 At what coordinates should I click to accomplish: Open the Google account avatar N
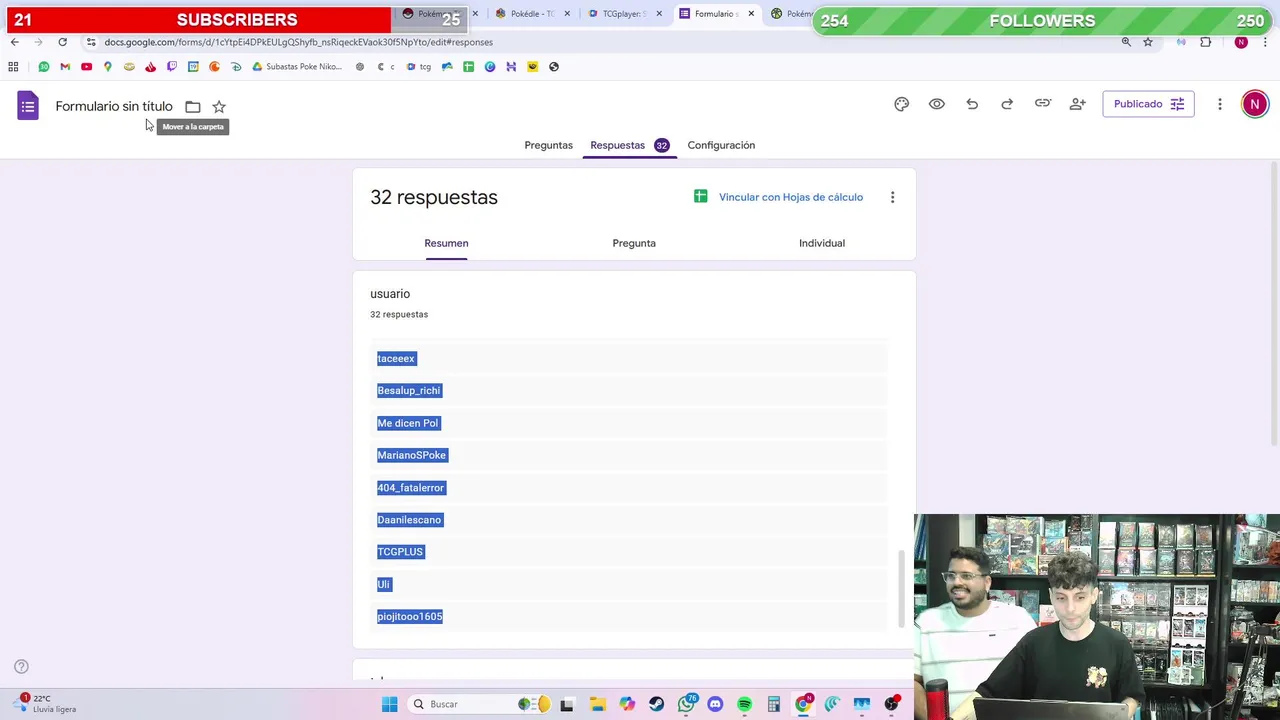[1255, 104]
